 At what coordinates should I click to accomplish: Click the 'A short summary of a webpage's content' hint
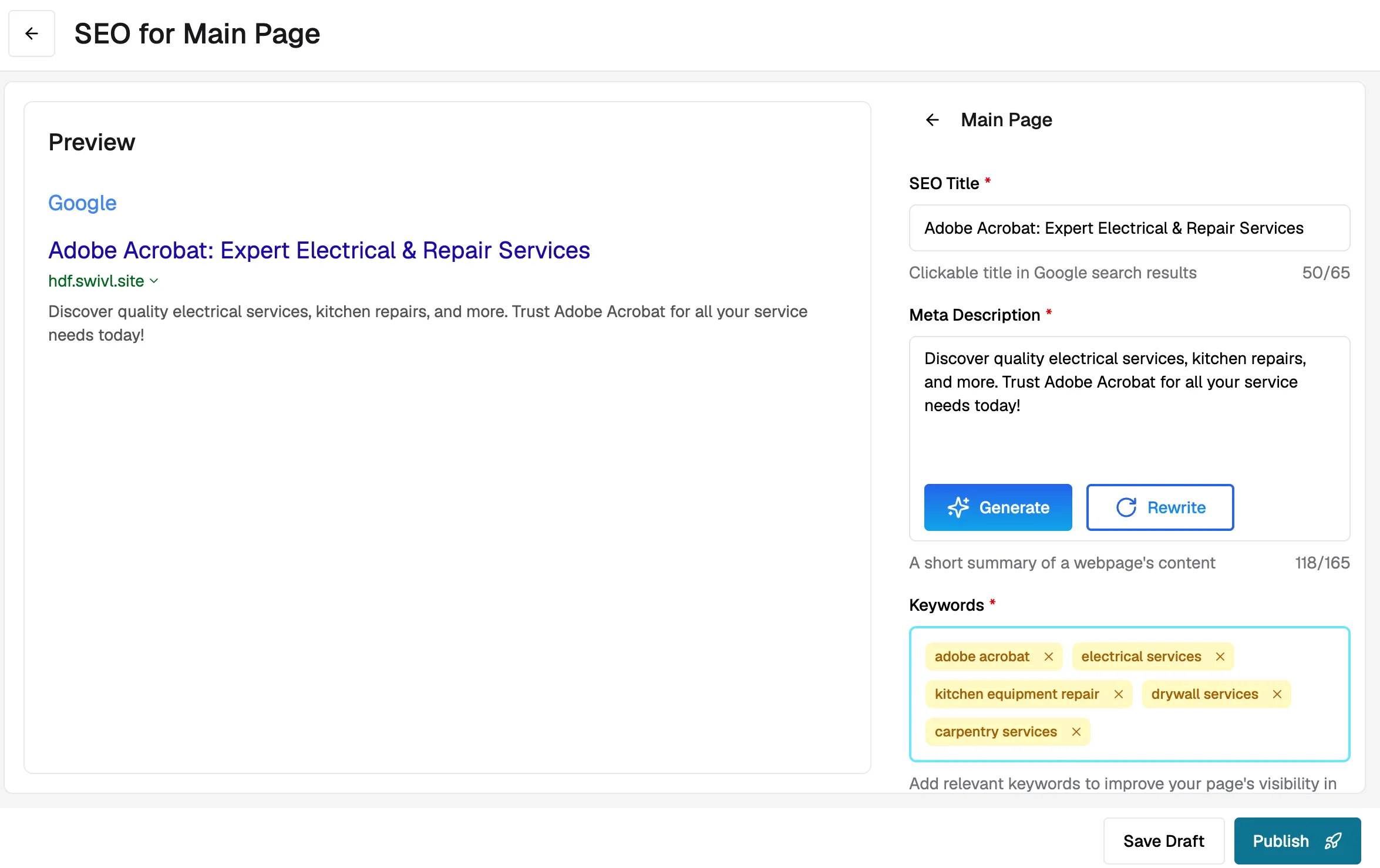pyautogui.click(x=1062, y=563)
